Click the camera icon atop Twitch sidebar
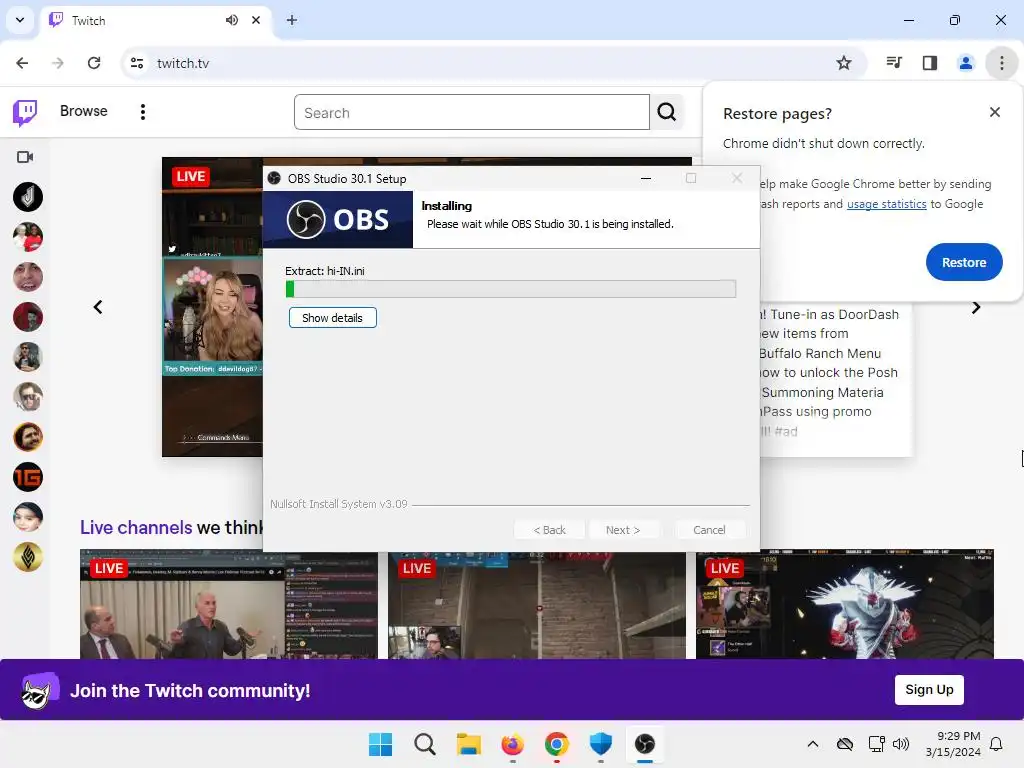Screen dimensions: 1024x768 25,157
